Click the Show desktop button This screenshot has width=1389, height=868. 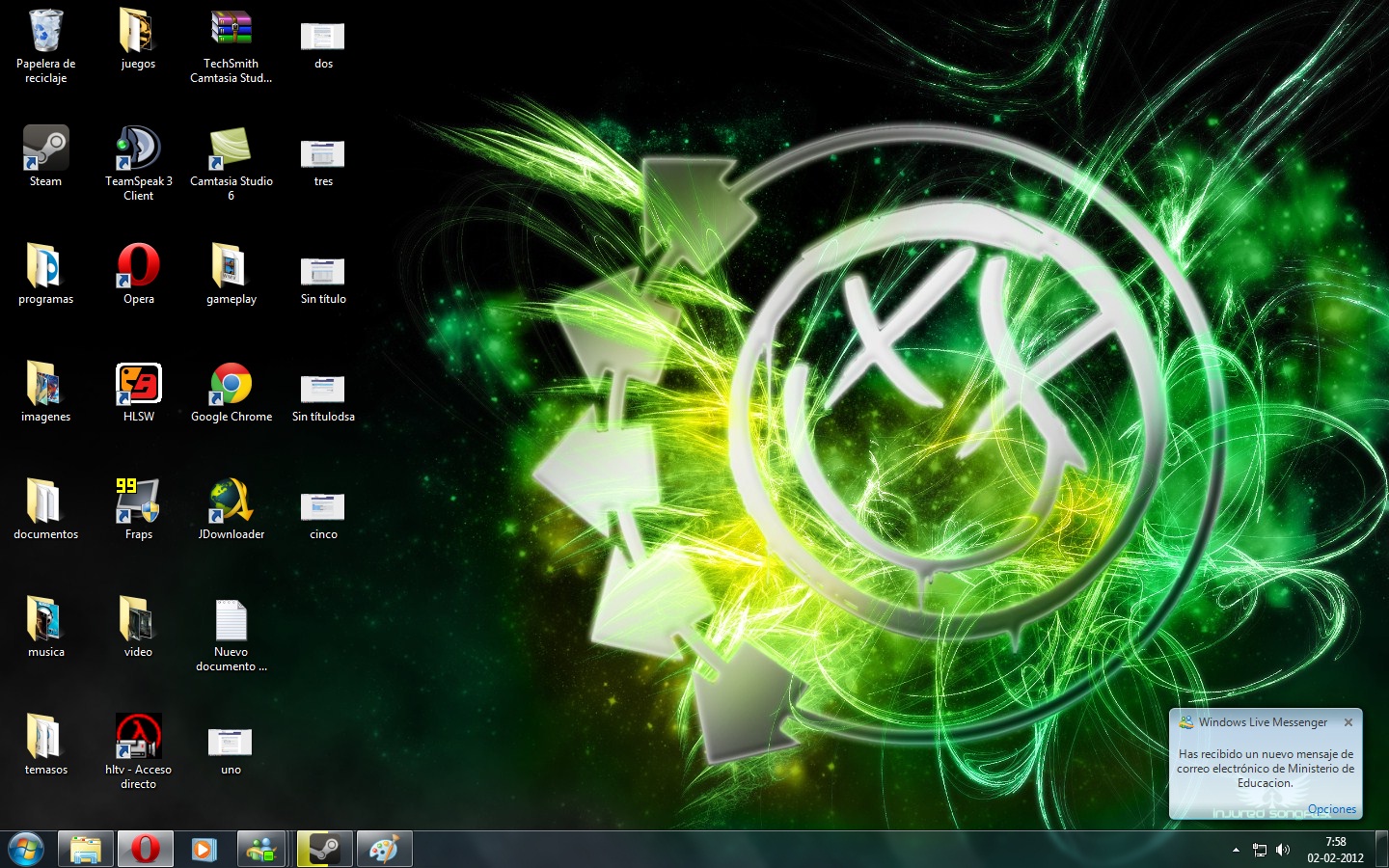pyautogui.click(x=1381, y=850)
